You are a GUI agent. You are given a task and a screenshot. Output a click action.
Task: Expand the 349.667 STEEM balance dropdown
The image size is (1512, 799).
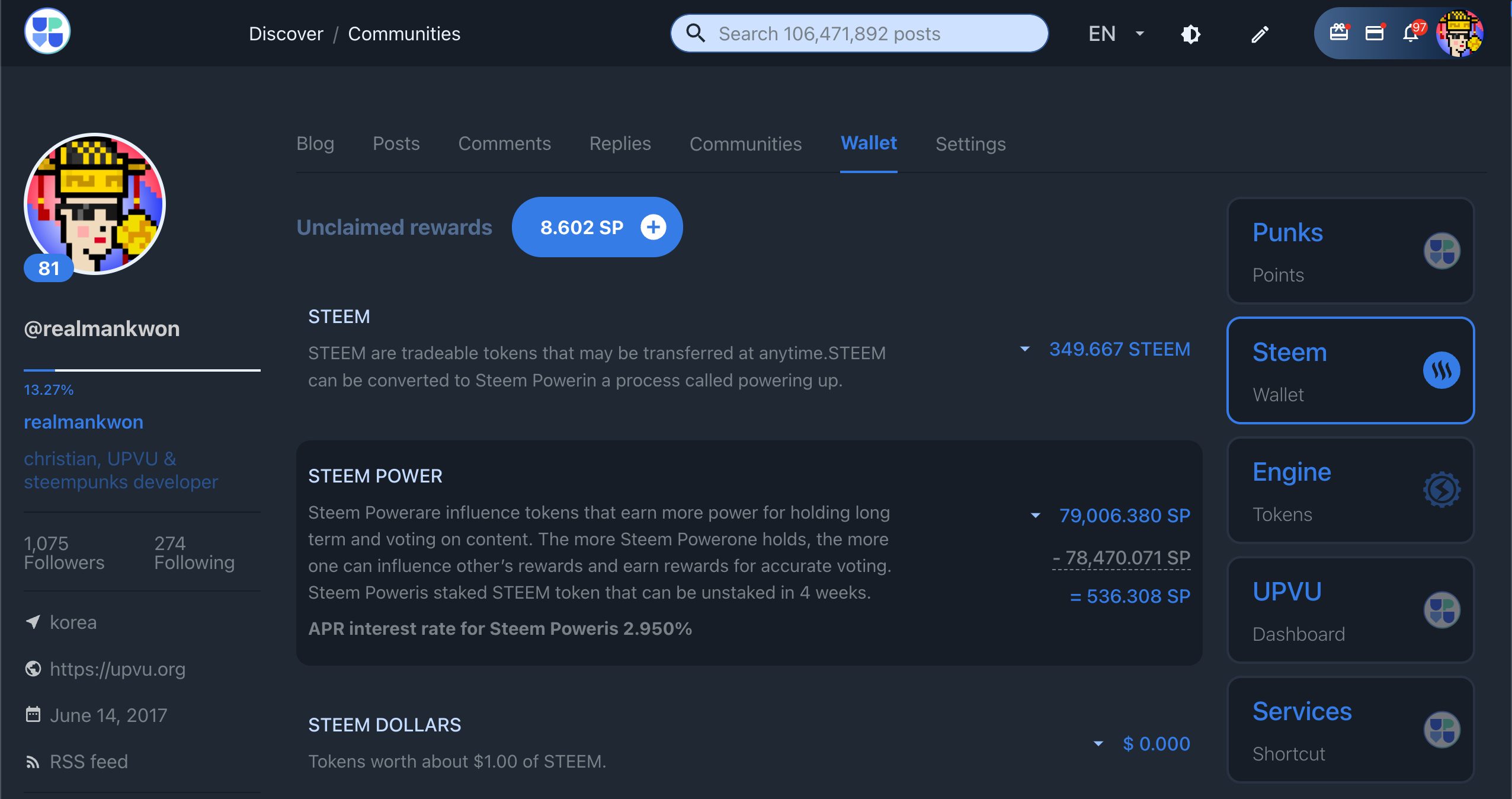point(1024,349)
